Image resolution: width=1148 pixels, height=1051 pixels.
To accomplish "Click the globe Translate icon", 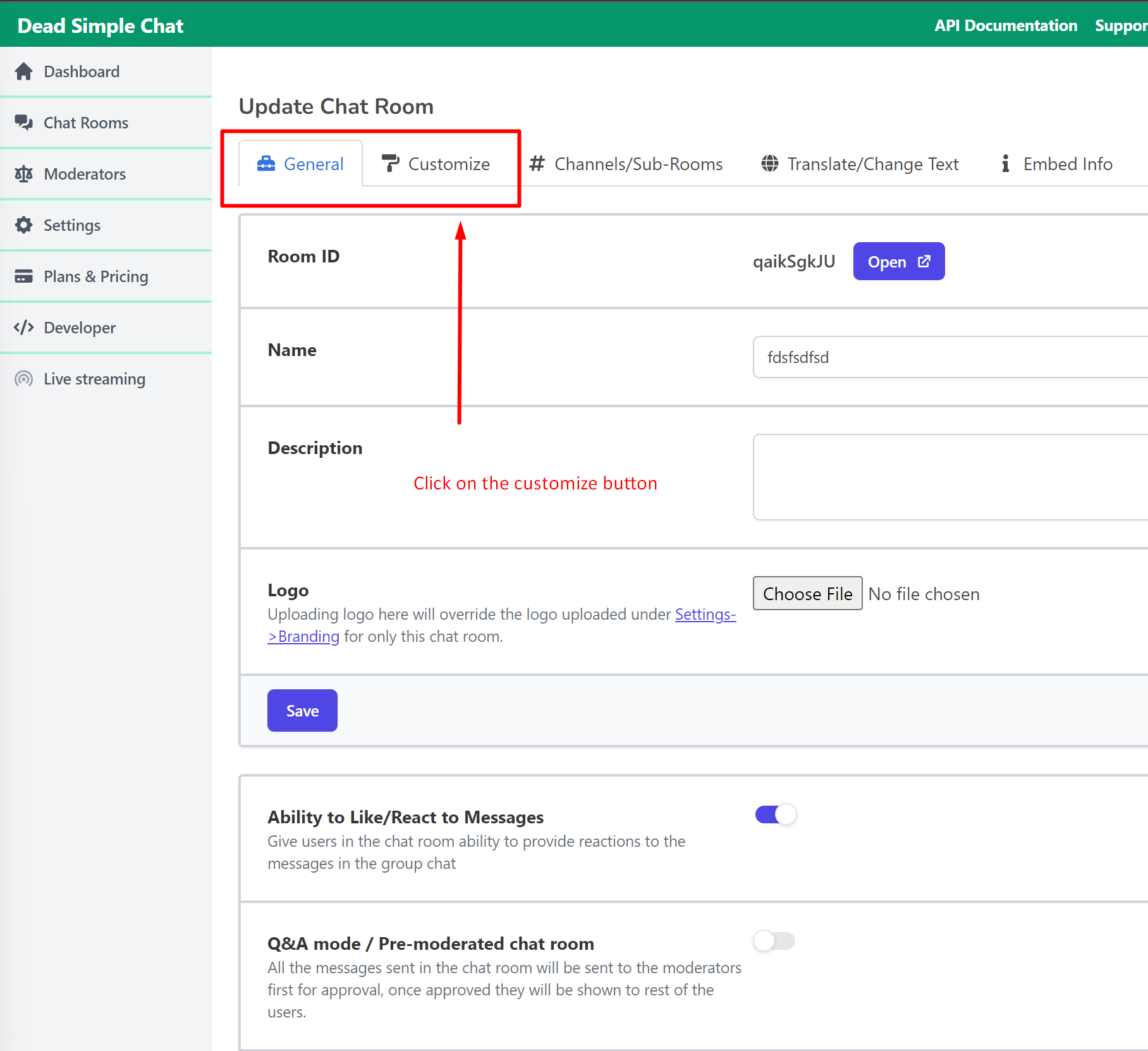I will [x=771, y=163].
